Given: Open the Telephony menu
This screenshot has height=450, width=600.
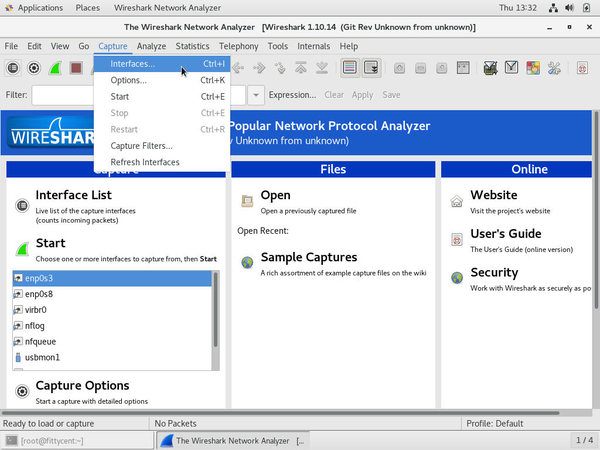Looking at the screenshot, I should tap(239, 46).
